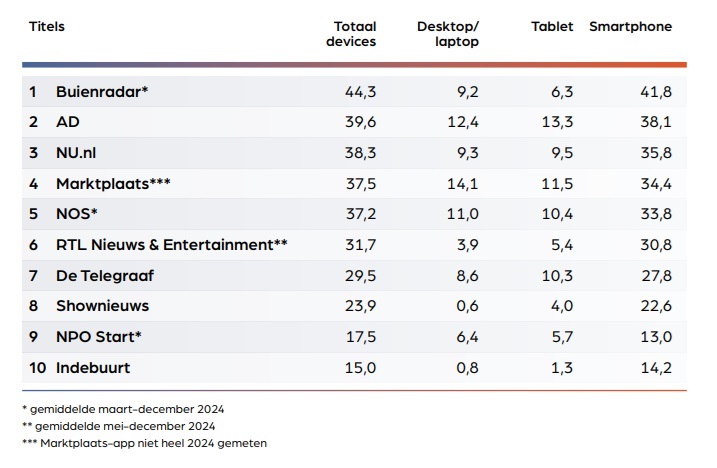Click NPO Start tablet value 5,7
This screenshot has height=468, width=717.
pyautogui.click(x=562, y=337)
